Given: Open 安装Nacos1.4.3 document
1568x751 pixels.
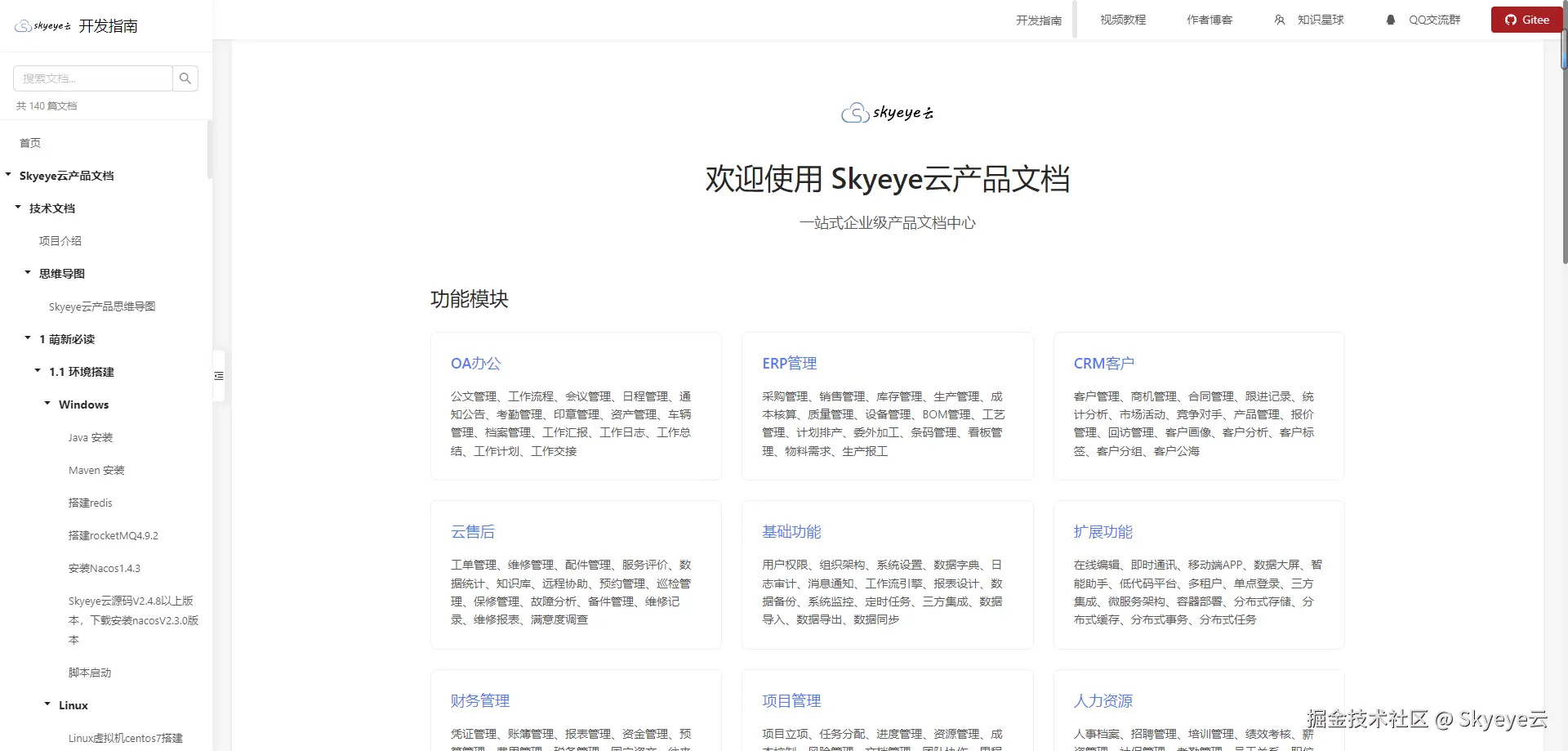Looking at the screenshot, I should click(105, 568).
